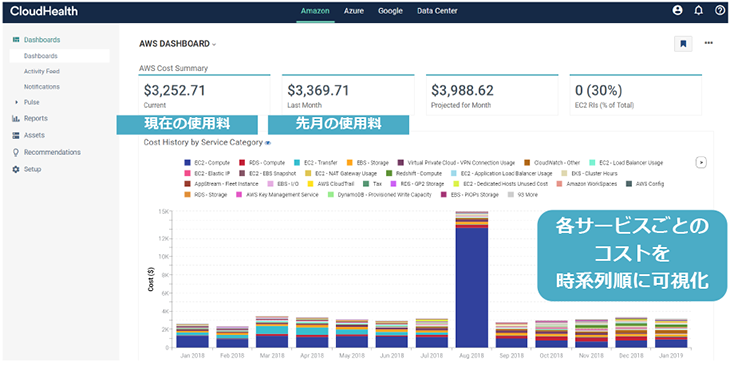This screenshot has height=366, width=730.
Task: Click EKS - Cluster Hours legend entry
Action: 589,174
